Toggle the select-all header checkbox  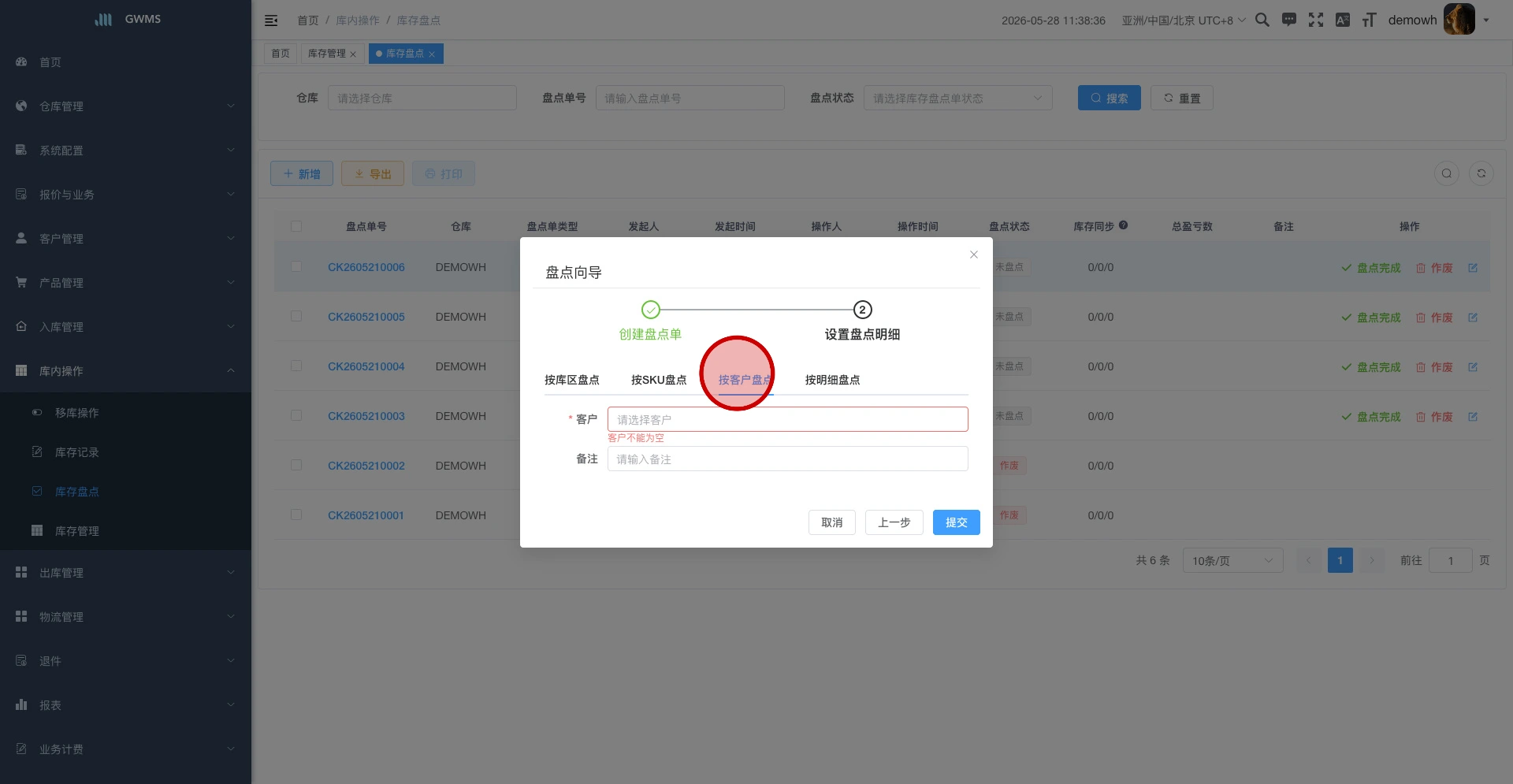(296, 226)
